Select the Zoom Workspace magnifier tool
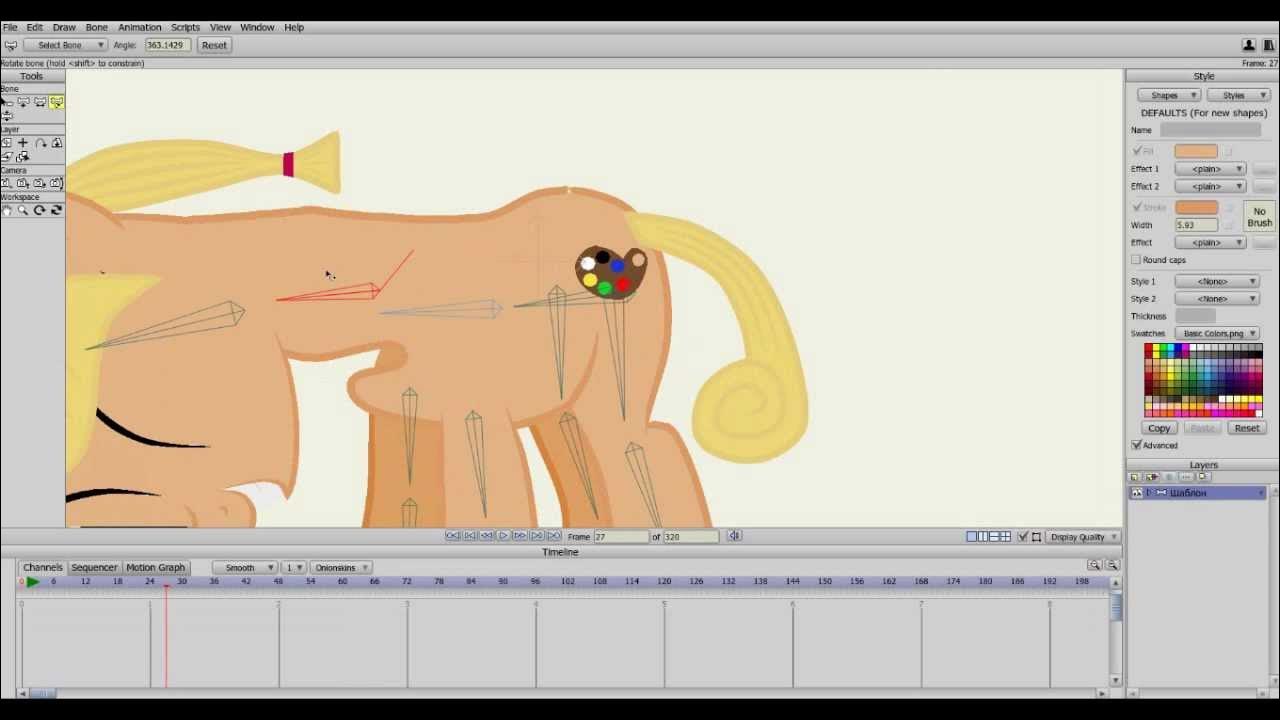 click(x=23, y=210)
